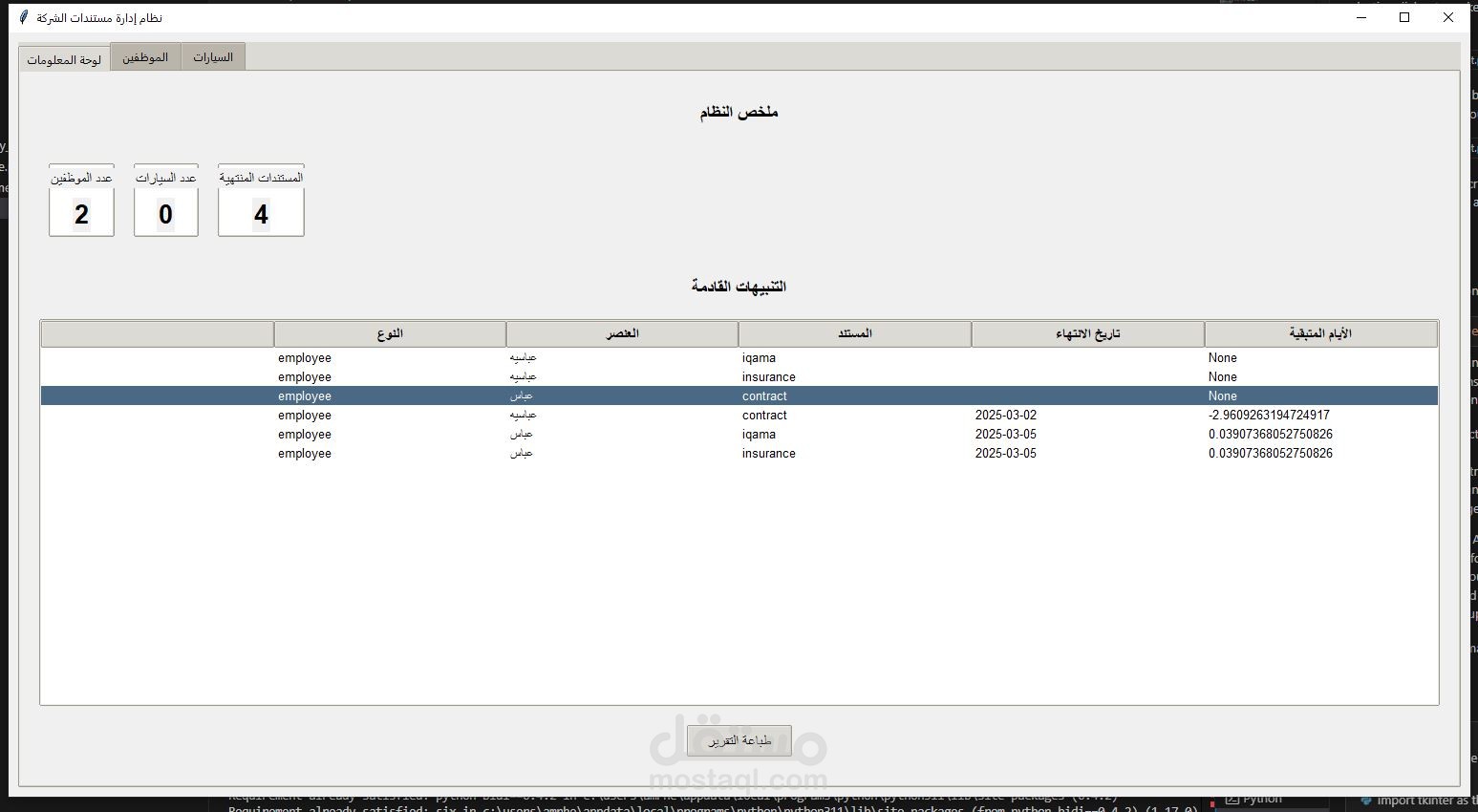This screenshot has width=1478, height=812.
Task: Close the document management window
Action: (1448, 17)
